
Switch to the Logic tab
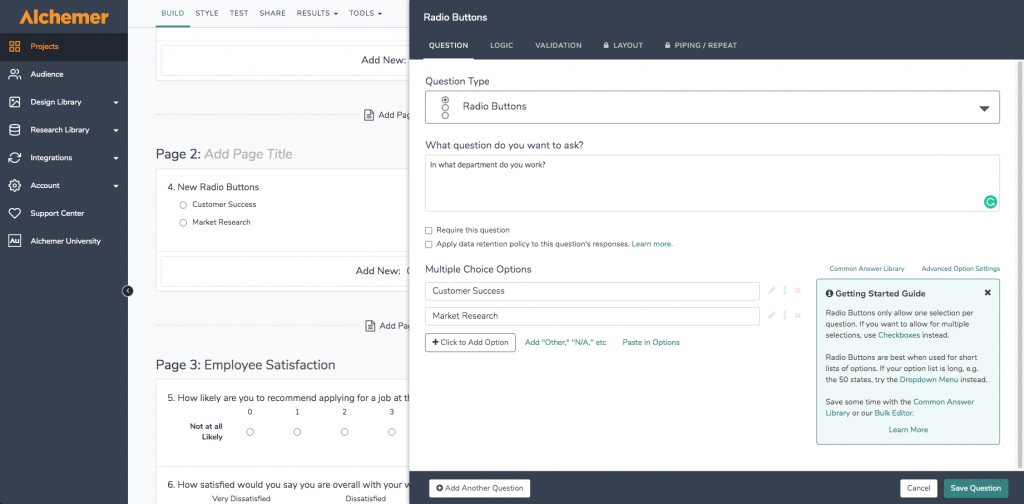click(x=502, y=46)
